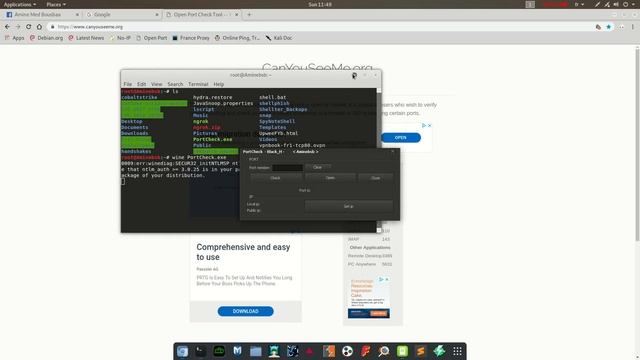The image size is (640, 360).
Task: Click the workspace switcher icon in top panel
Action: point(530,4)
